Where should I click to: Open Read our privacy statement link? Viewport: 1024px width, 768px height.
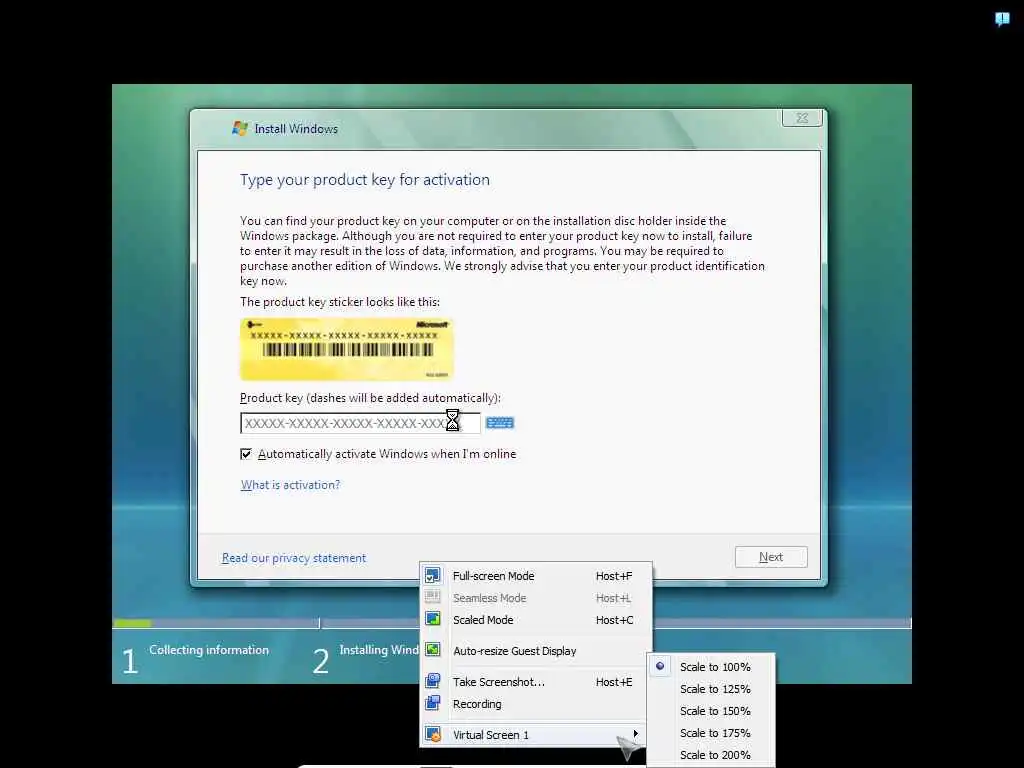coord(294,558)
